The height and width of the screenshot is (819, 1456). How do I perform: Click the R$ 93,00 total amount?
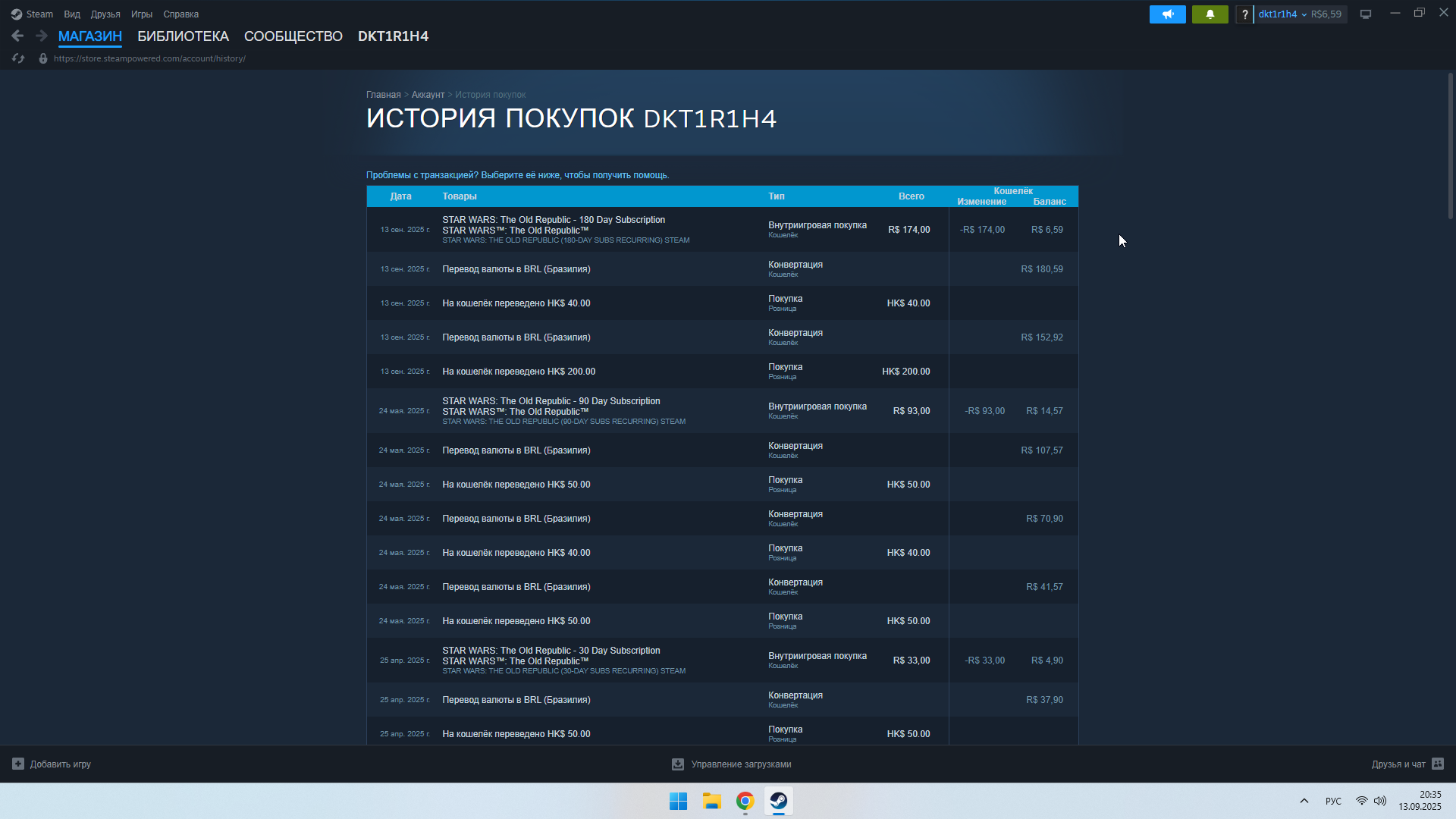(x=912, y=411)
